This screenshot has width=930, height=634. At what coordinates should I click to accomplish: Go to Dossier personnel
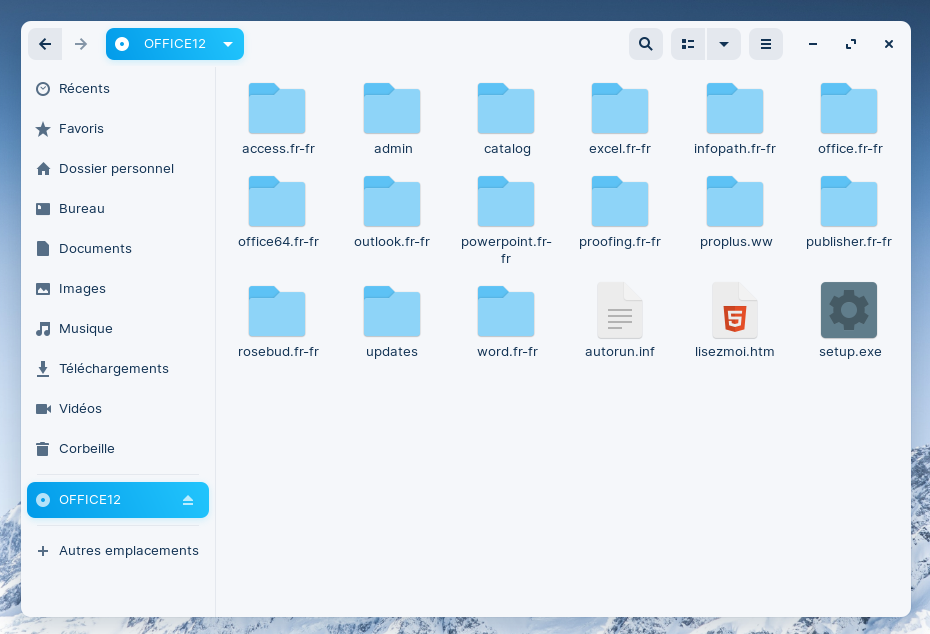(118, 169)
